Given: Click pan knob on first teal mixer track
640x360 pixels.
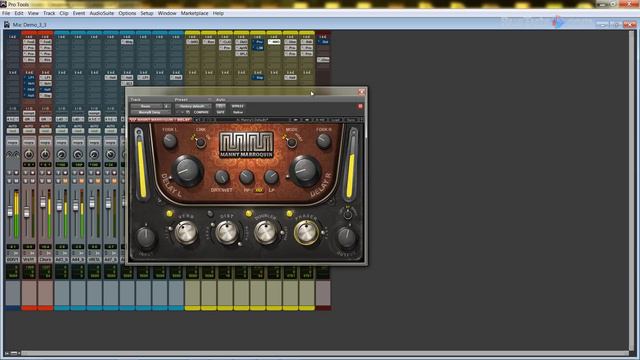Looking at the screenshot, I should click(x=61, y=155).
